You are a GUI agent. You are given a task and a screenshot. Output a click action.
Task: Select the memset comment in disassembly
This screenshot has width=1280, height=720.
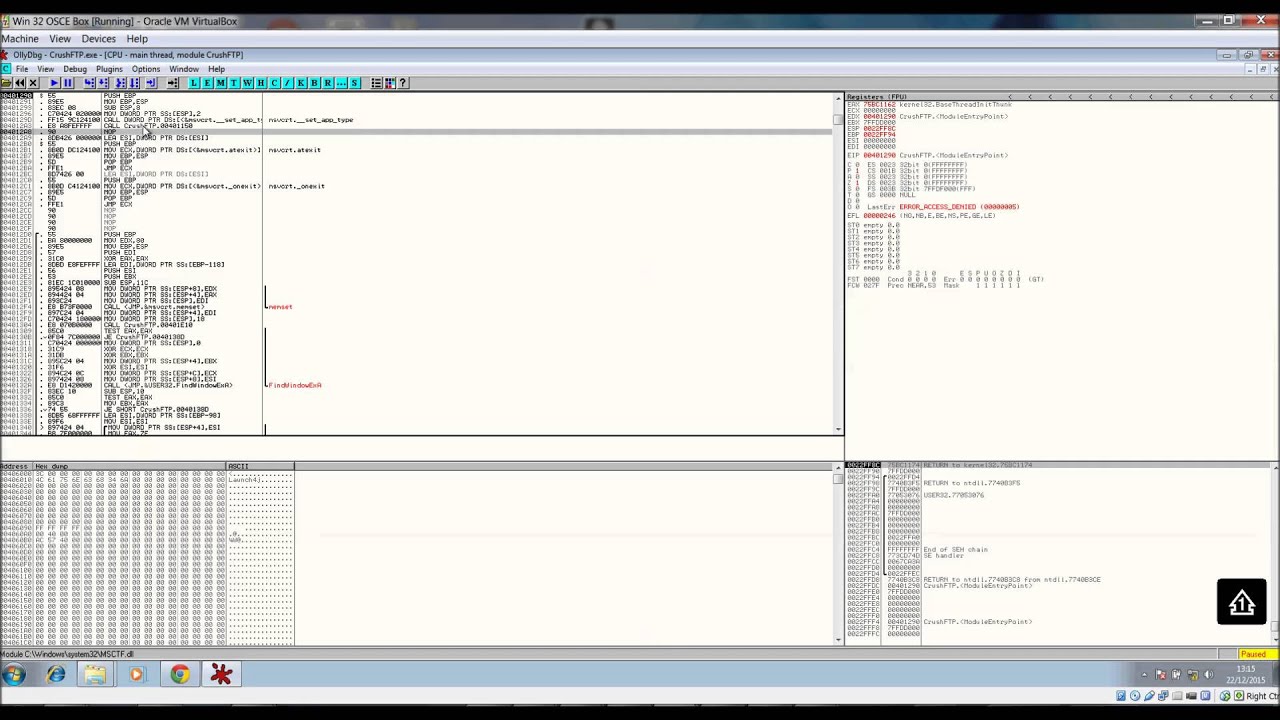[x=281, y=307]
